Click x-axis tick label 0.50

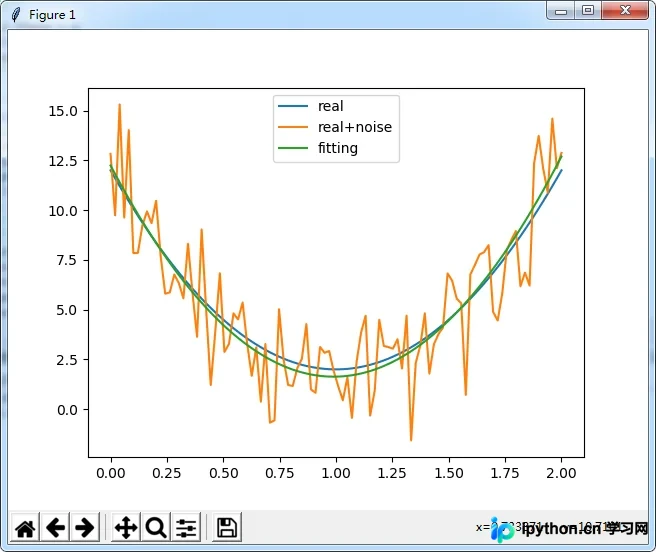[224, 473]
